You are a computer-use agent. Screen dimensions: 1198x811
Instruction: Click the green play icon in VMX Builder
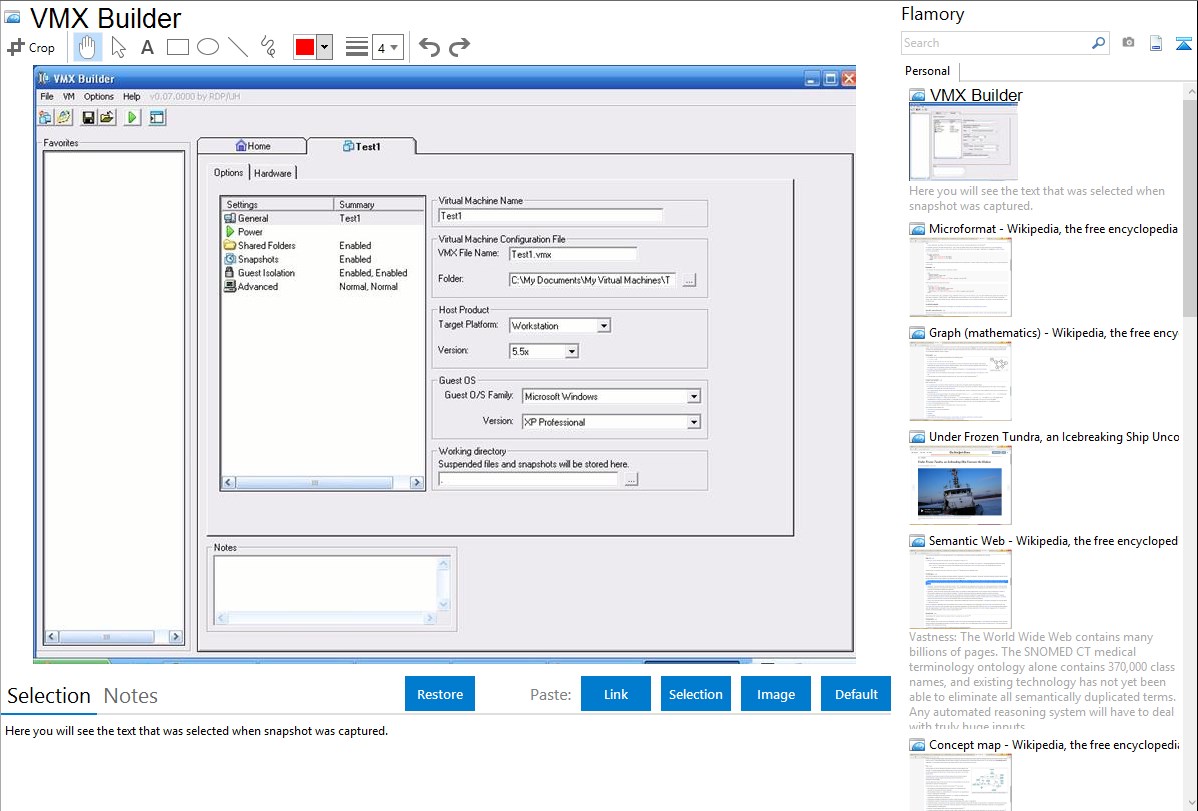[x=132, y=118]
